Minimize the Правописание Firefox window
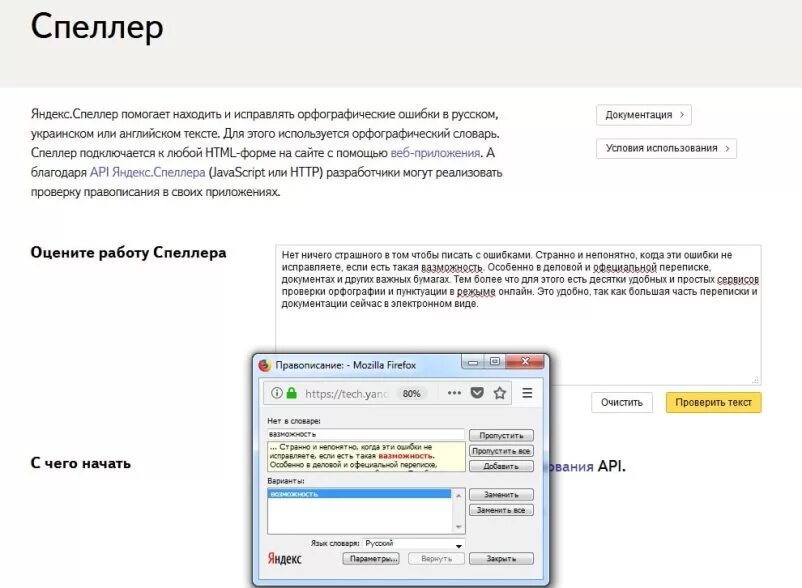This screenshot has height=588, width=802. tap(473, 362)
